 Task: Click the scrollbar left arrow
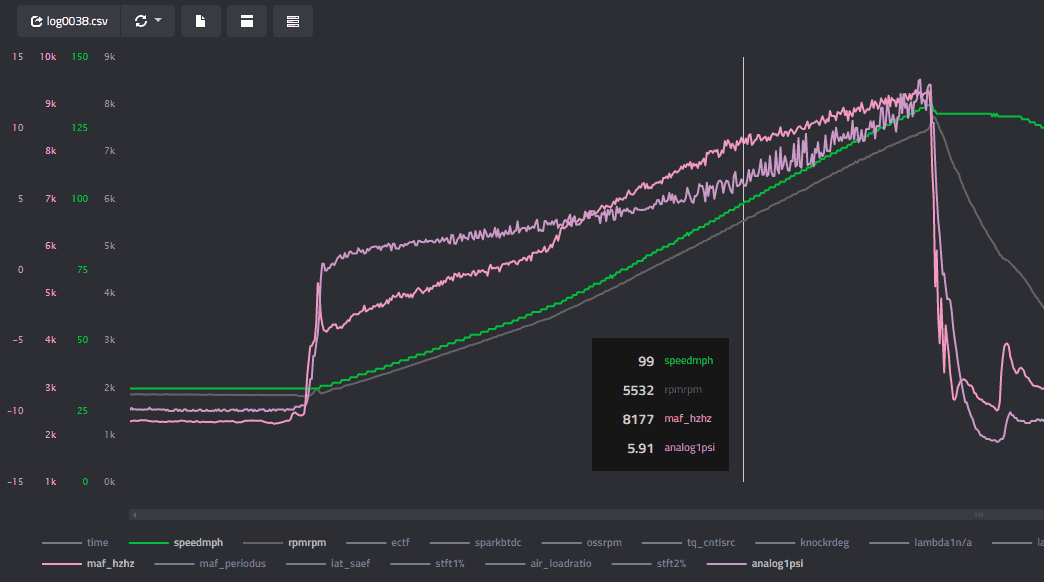click(134, 515)
